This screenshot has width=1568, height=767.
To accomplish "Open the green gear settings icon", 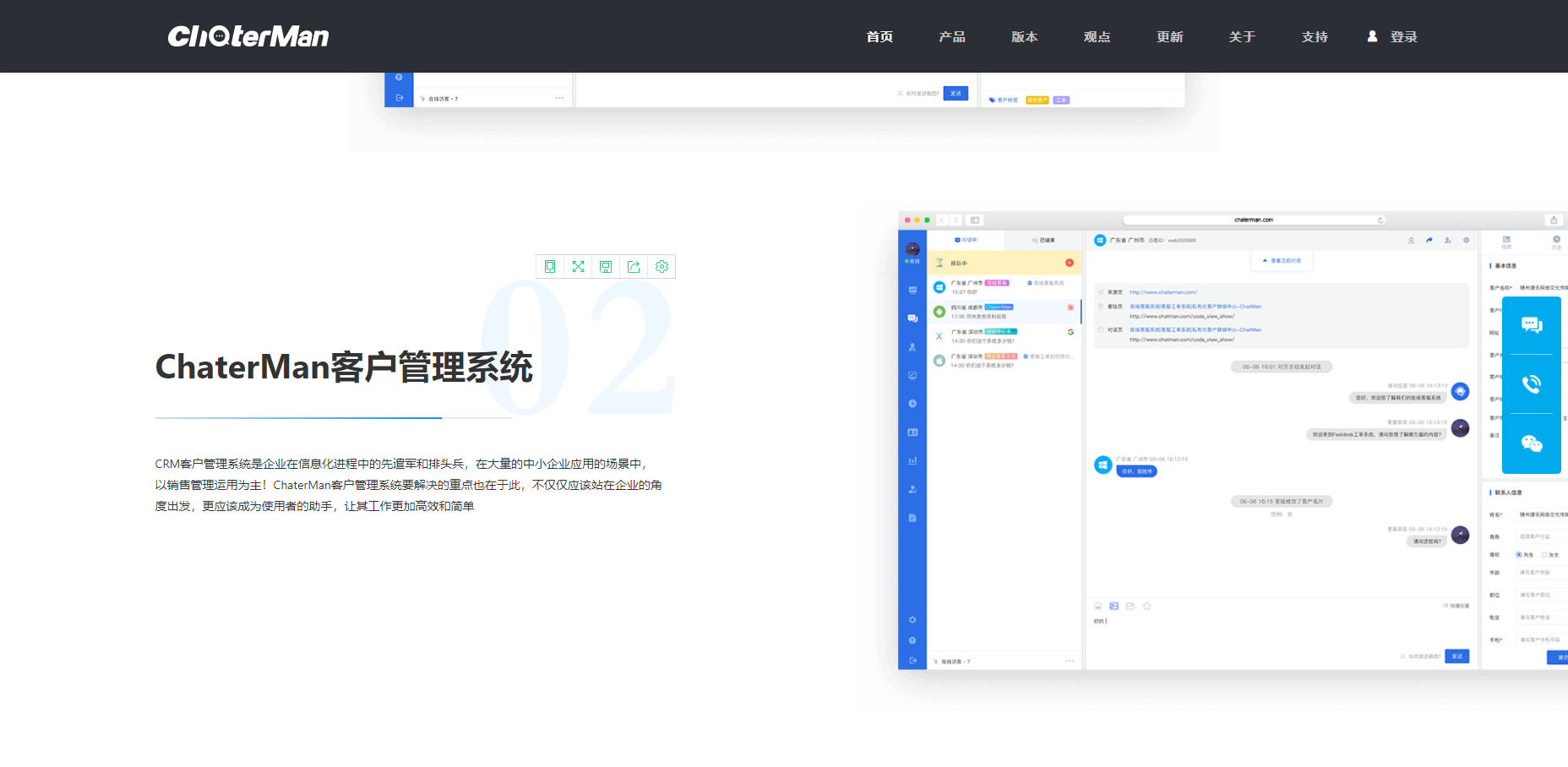I will click(661, 267).
